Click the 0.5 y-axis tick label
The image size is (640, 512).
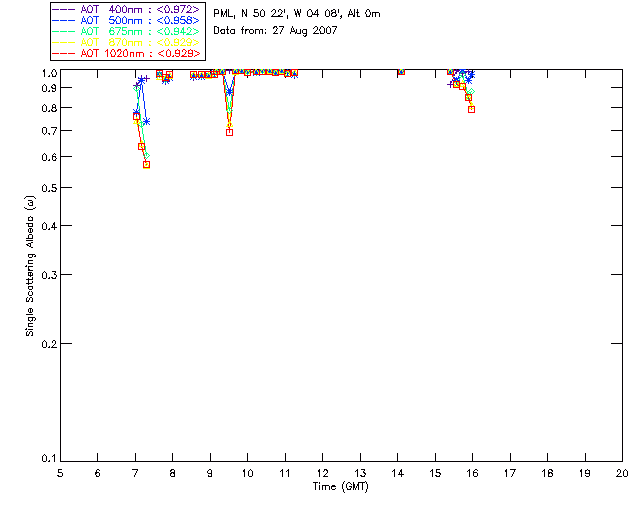[x=49, y=188]
